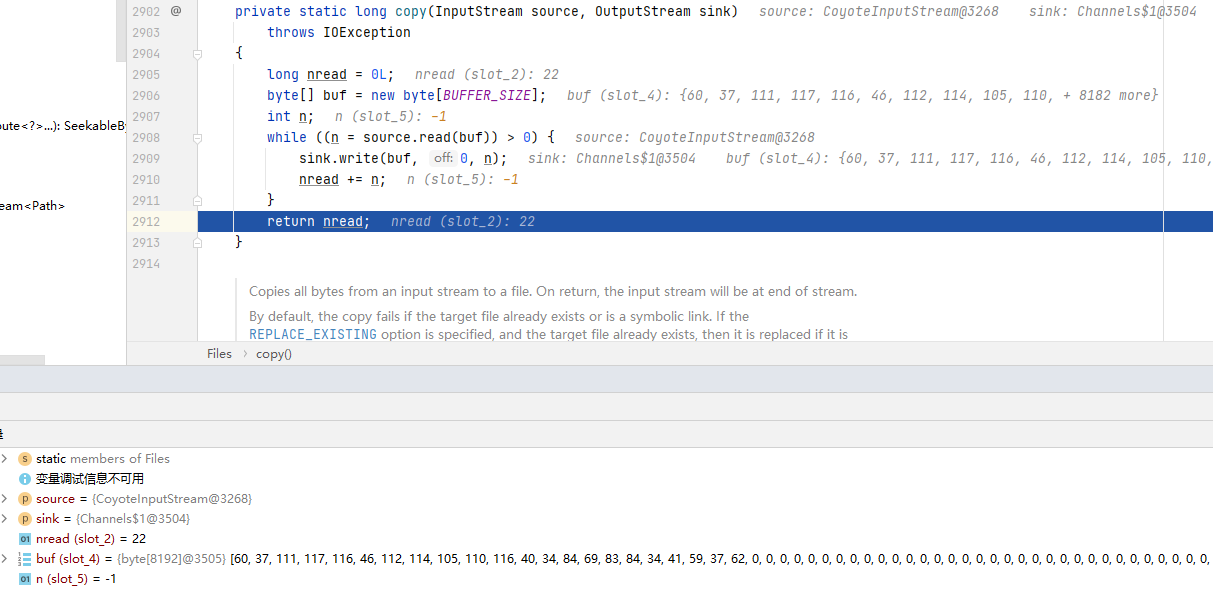Click REPLACE_EXISTING in the documentation comment
The height and width of the screenshot is (600, 1213).
[x=313, y=335]
